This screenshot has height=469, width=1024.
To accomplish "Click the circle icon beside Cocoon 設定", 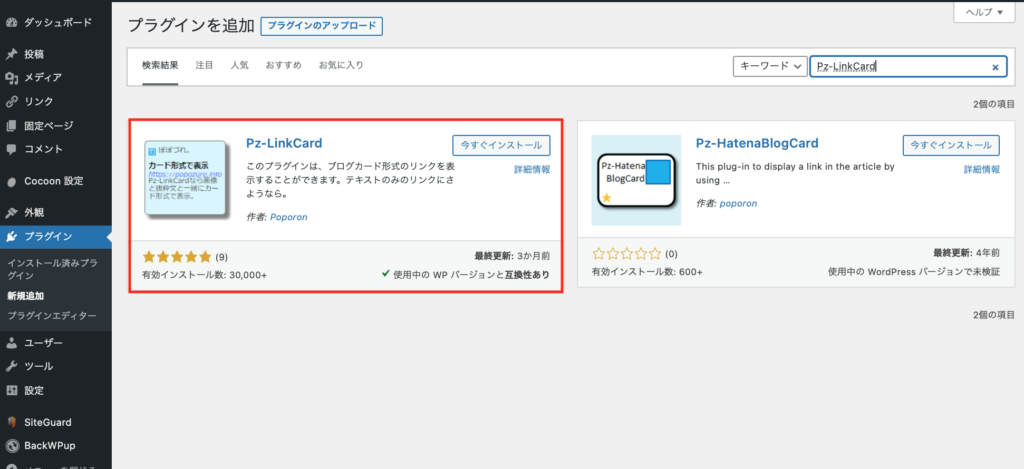I will pyautogui.click(x=11, y=182).
